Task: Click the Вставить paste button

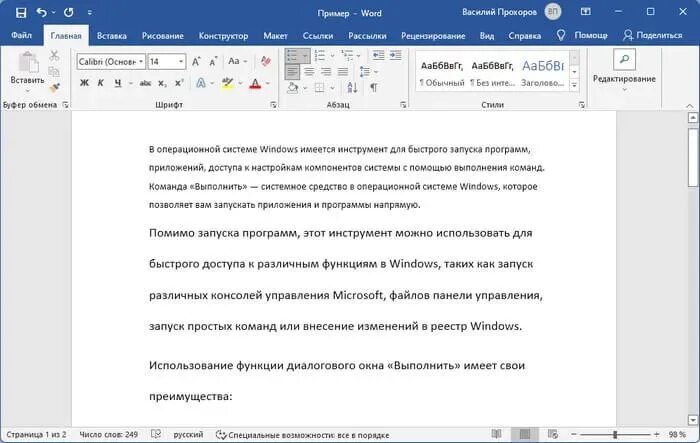Action: 28,71
